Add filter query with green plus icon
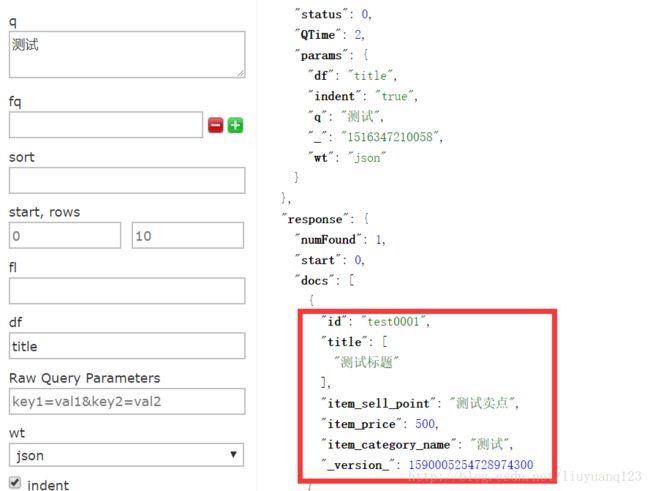650x491 pixels. [x=235, y=125]
